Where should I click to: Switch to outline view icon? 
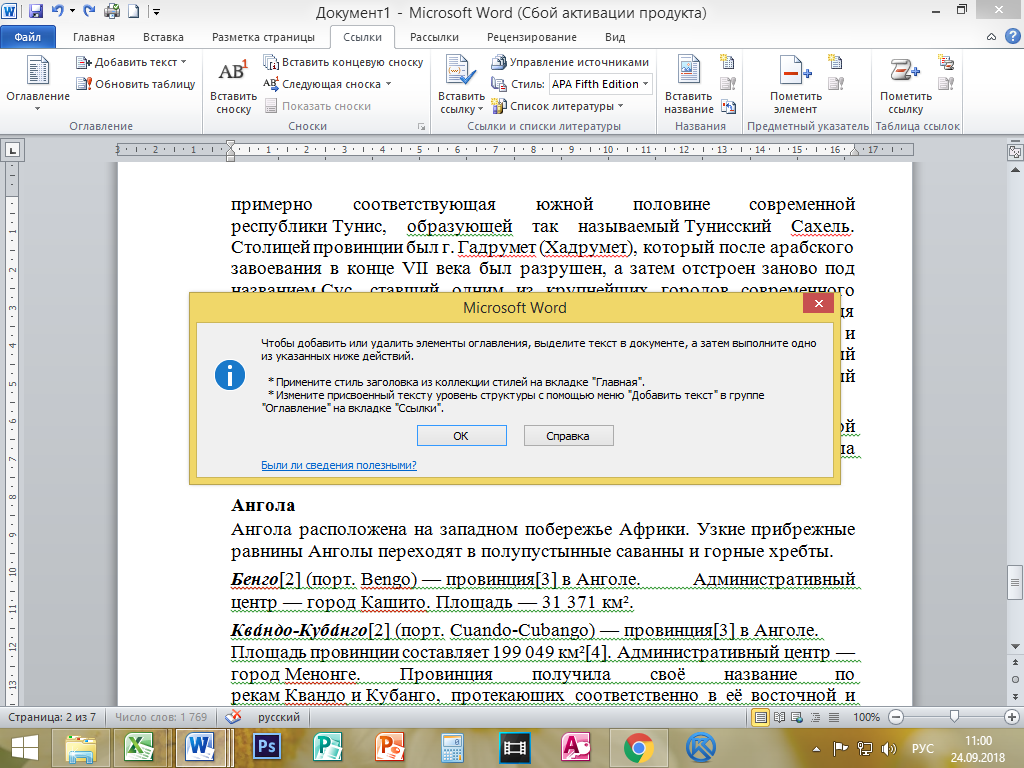pyautogui.click(x=815, y=717)
